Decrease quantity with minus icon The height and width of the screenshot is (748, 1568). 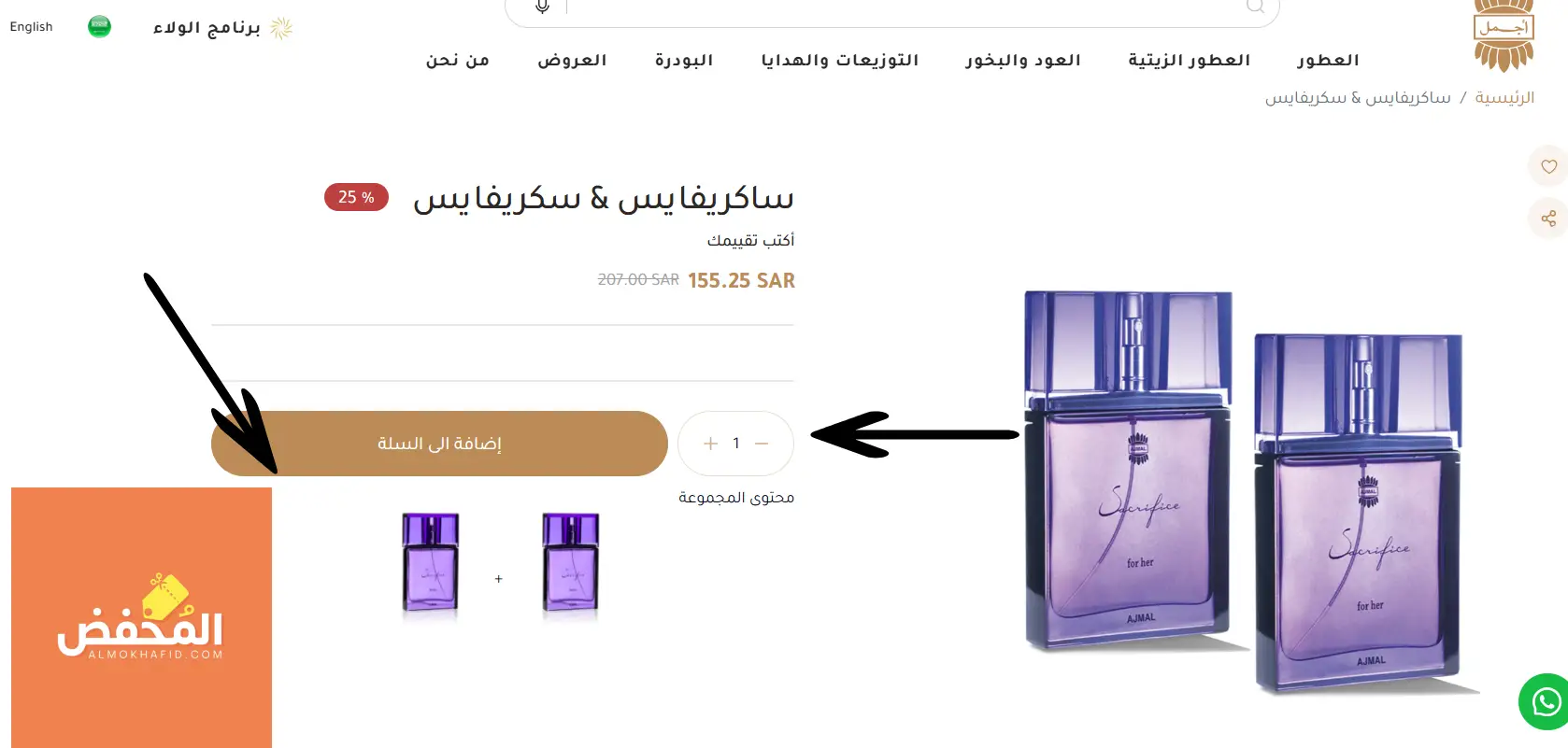pyautogui.click(x=762, y=444)
